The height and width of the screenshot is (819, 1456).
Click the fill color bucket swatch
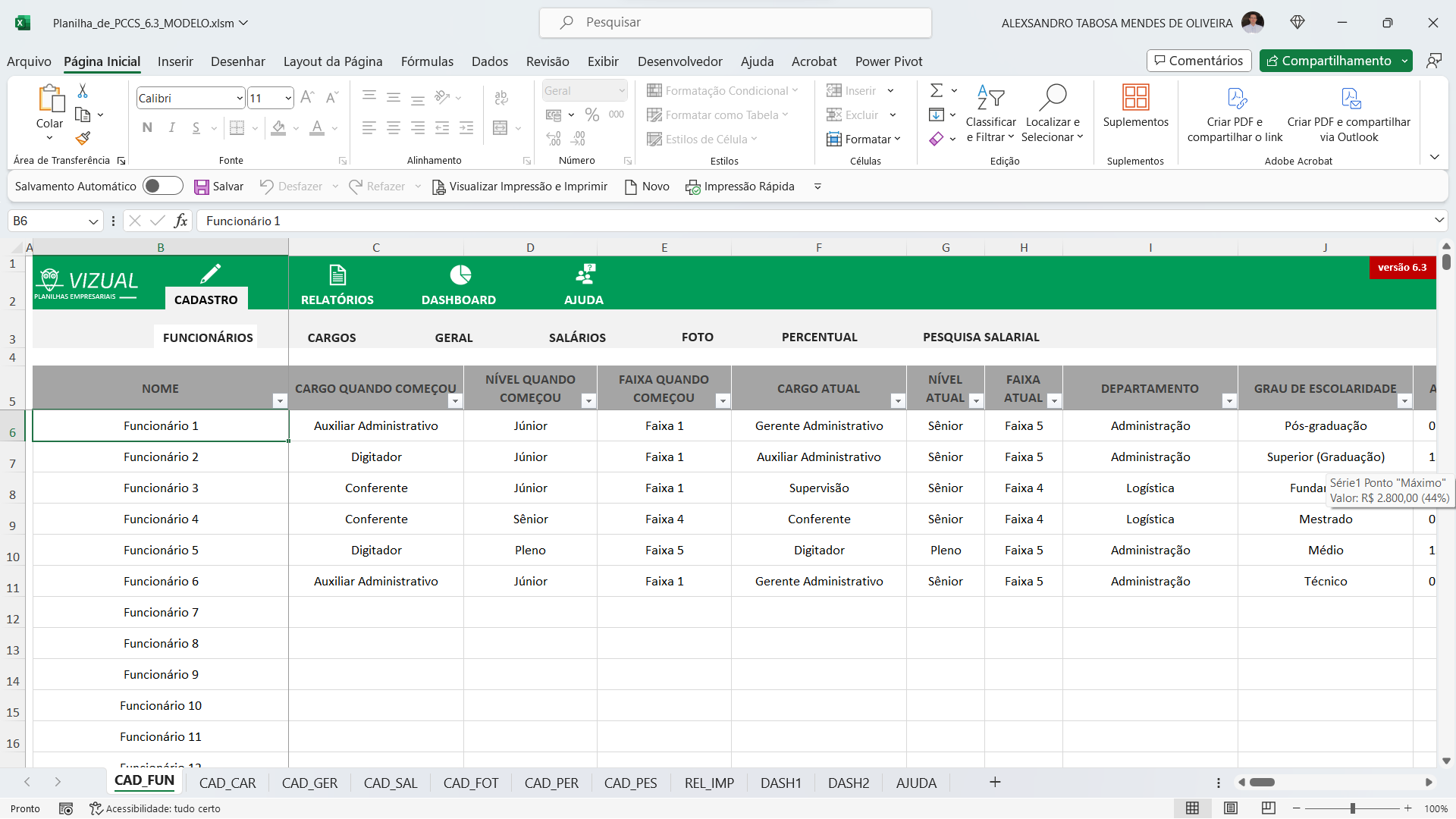[x=278, y=127]
